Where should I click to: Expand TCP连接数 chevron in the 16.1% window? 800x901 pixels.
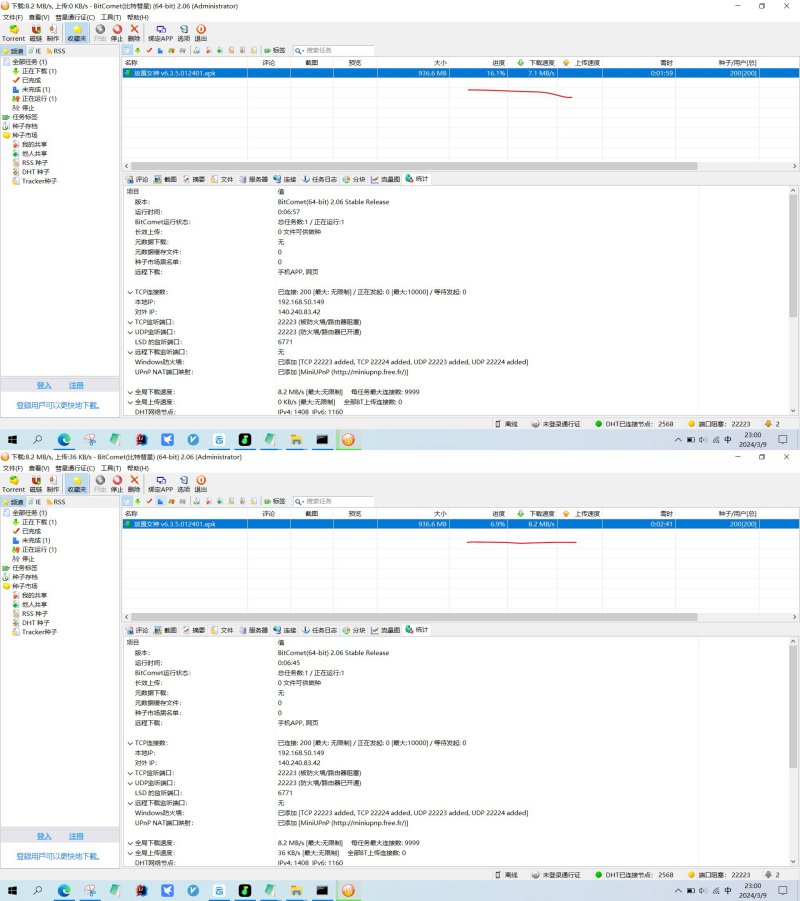click(x=130, y=292)
